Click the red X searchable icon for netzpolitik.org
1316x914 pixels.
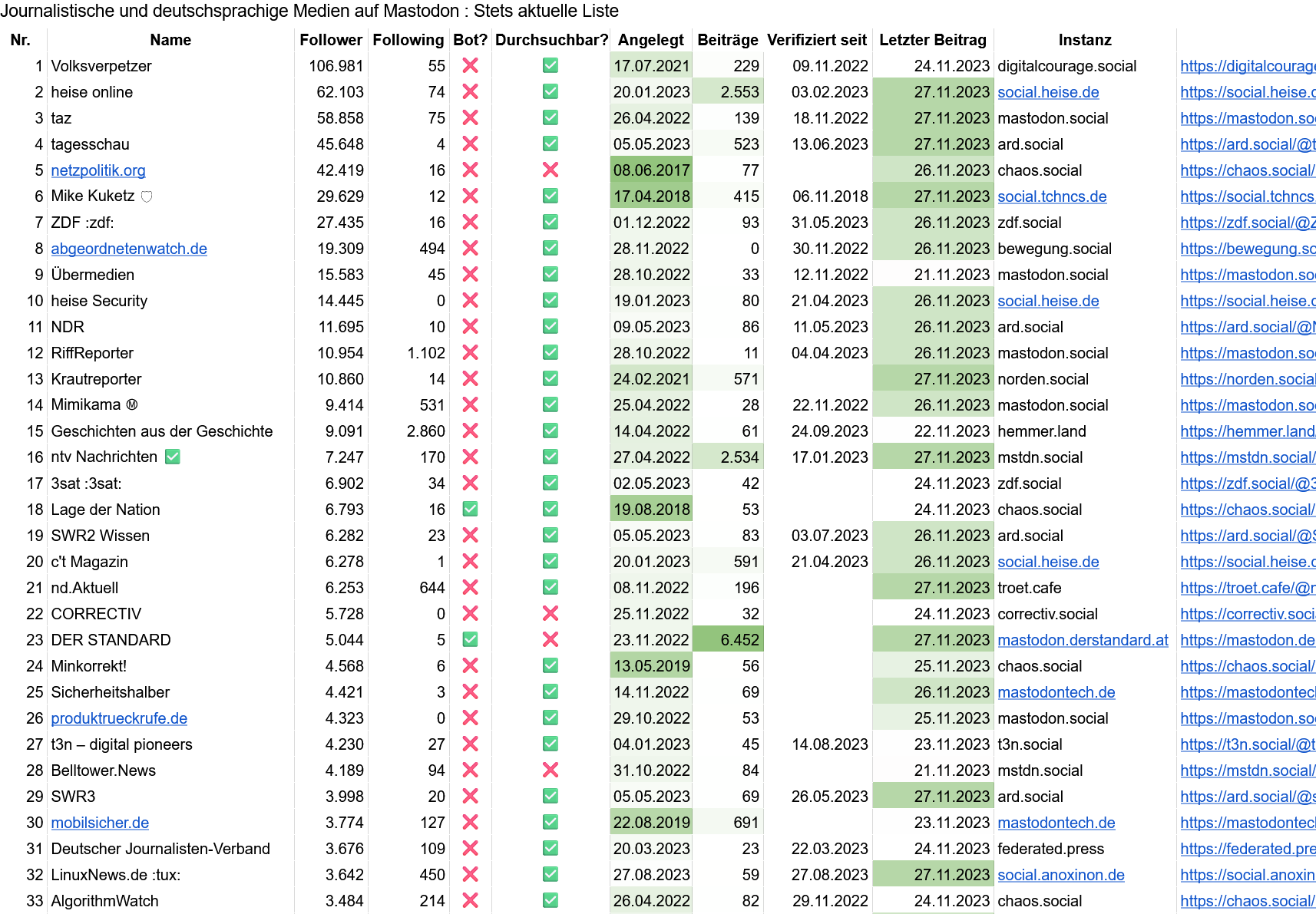(550, 170)
